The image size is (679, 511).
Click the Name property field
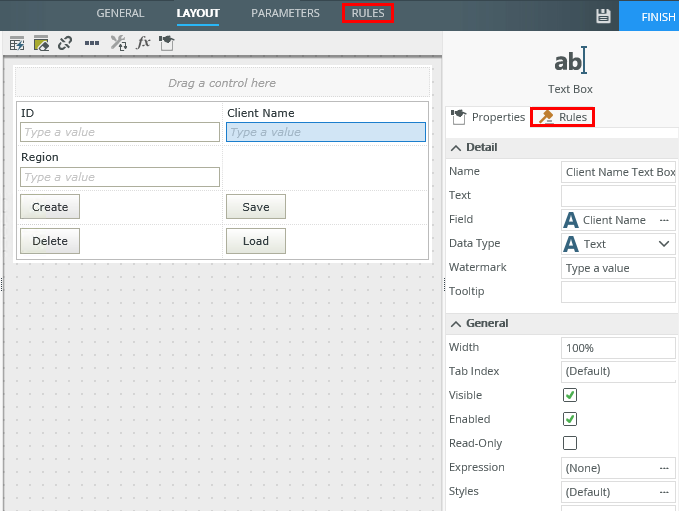coord(618,172)
